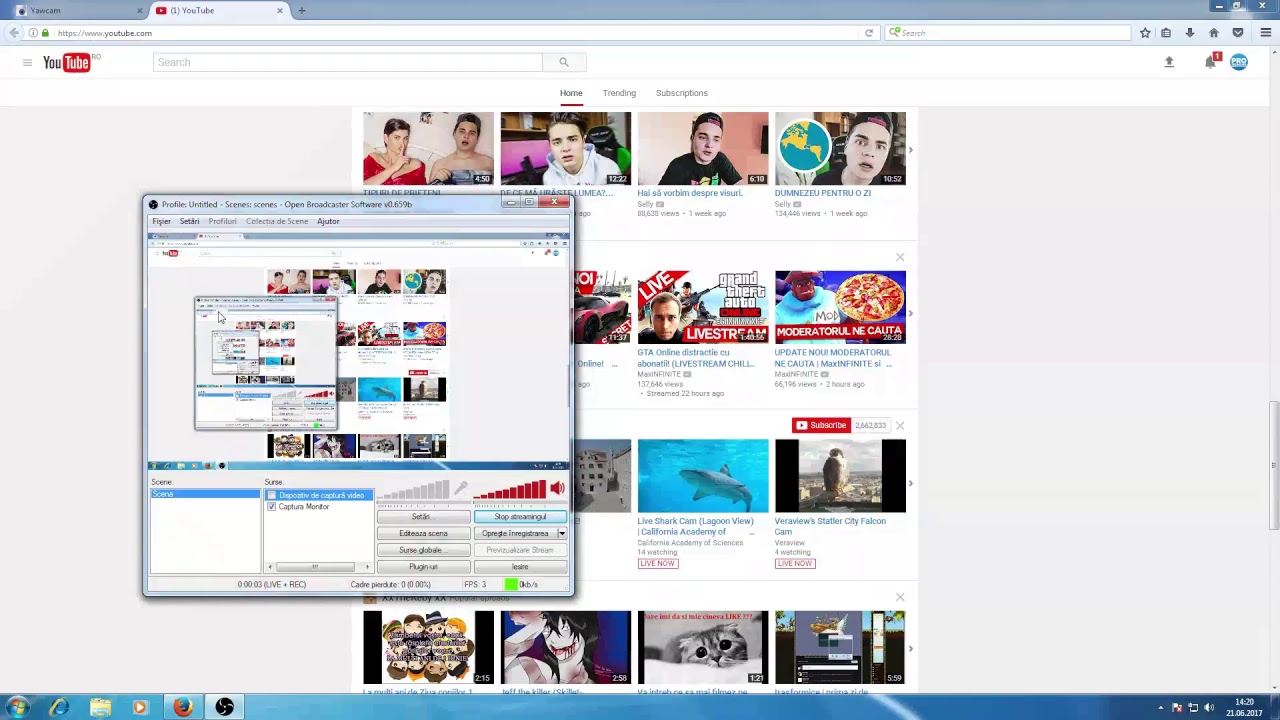Expand the Oprește înregistrarea dropdown arrow
This screenshot has width=1280, height=720.
[562, 533]
